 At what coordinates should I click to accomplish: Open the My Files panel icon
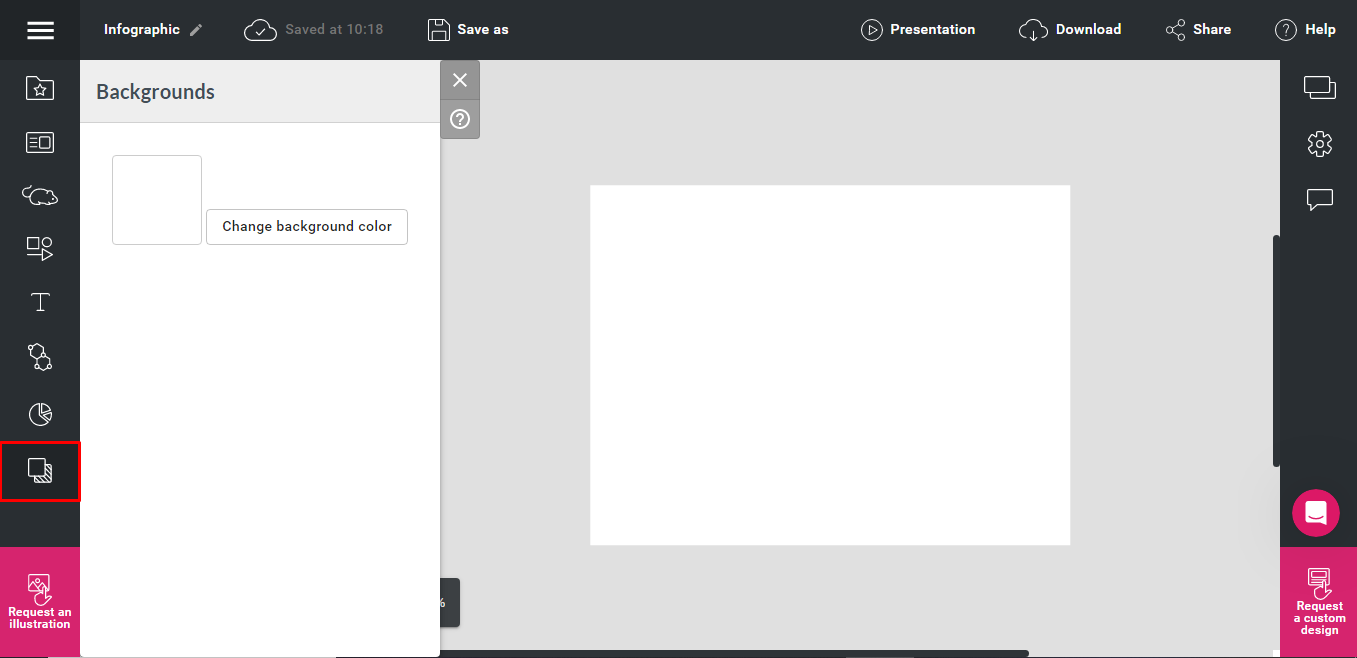click(40, 141)
